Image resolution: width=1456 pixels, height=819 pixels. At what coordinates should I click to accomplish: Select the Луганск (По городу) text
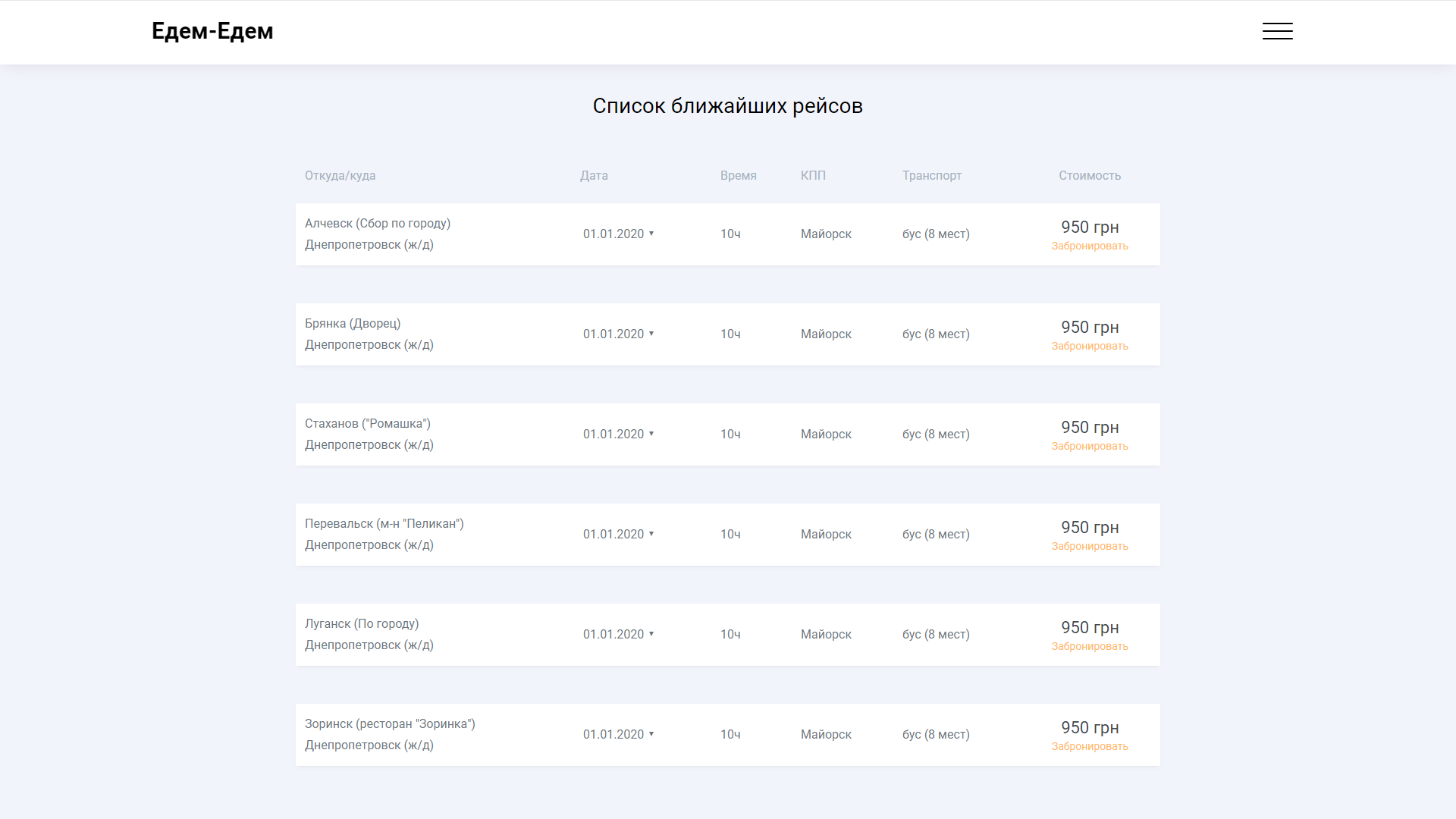tap(362, 623)
